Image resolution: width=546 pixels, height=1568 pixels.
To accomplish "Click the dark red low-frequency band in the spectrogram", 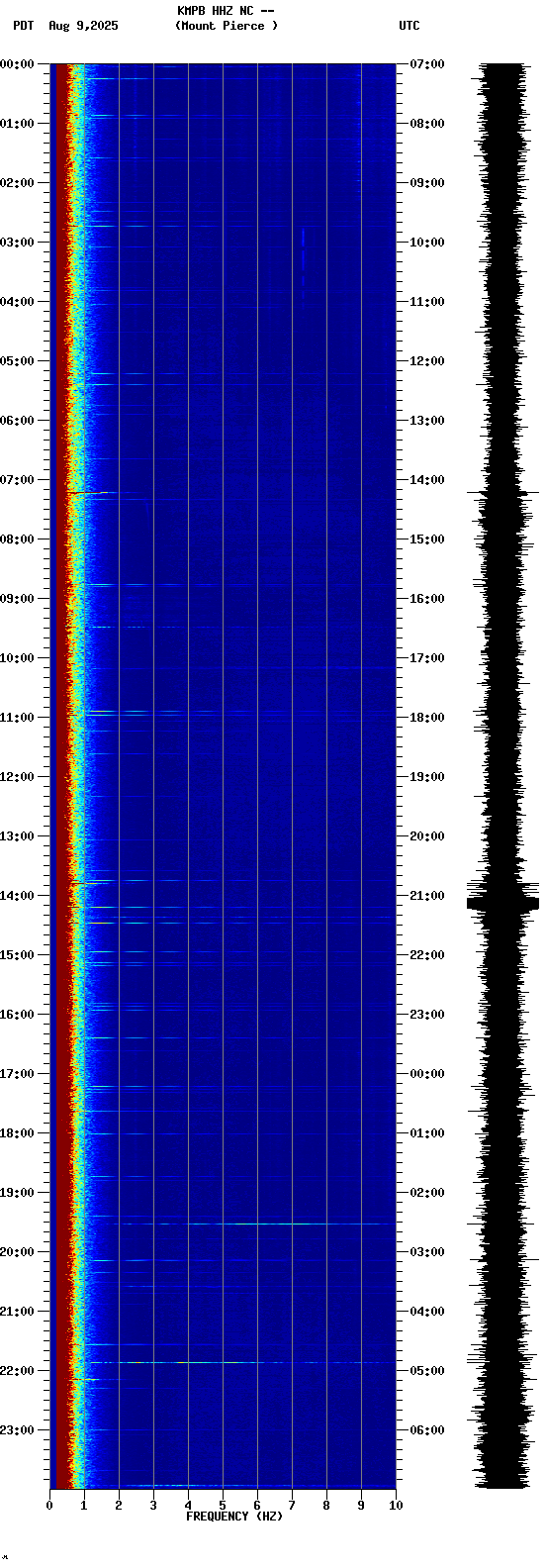I will (x=60, y=777).
